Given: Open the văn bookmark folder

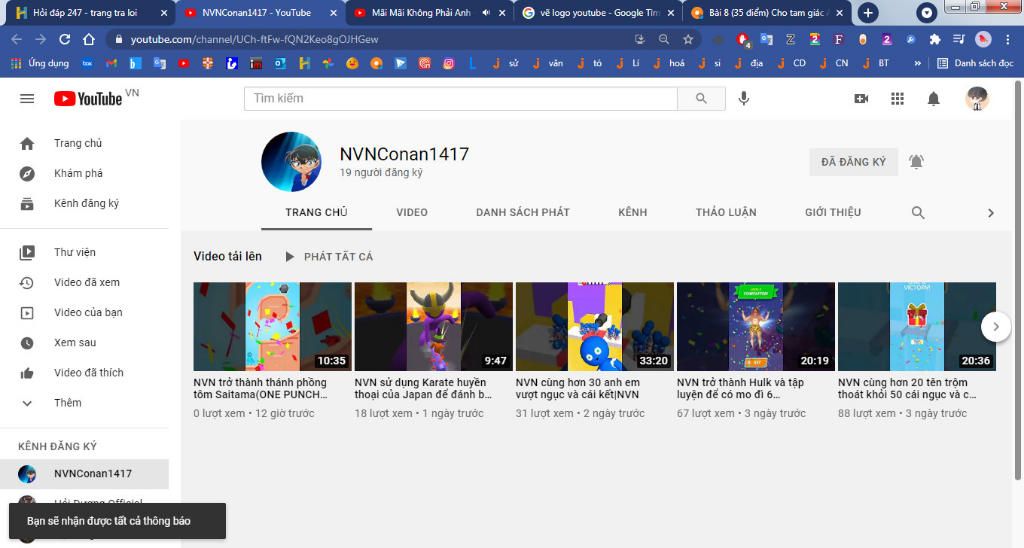Looking at the screenshot, I should 549,63.
